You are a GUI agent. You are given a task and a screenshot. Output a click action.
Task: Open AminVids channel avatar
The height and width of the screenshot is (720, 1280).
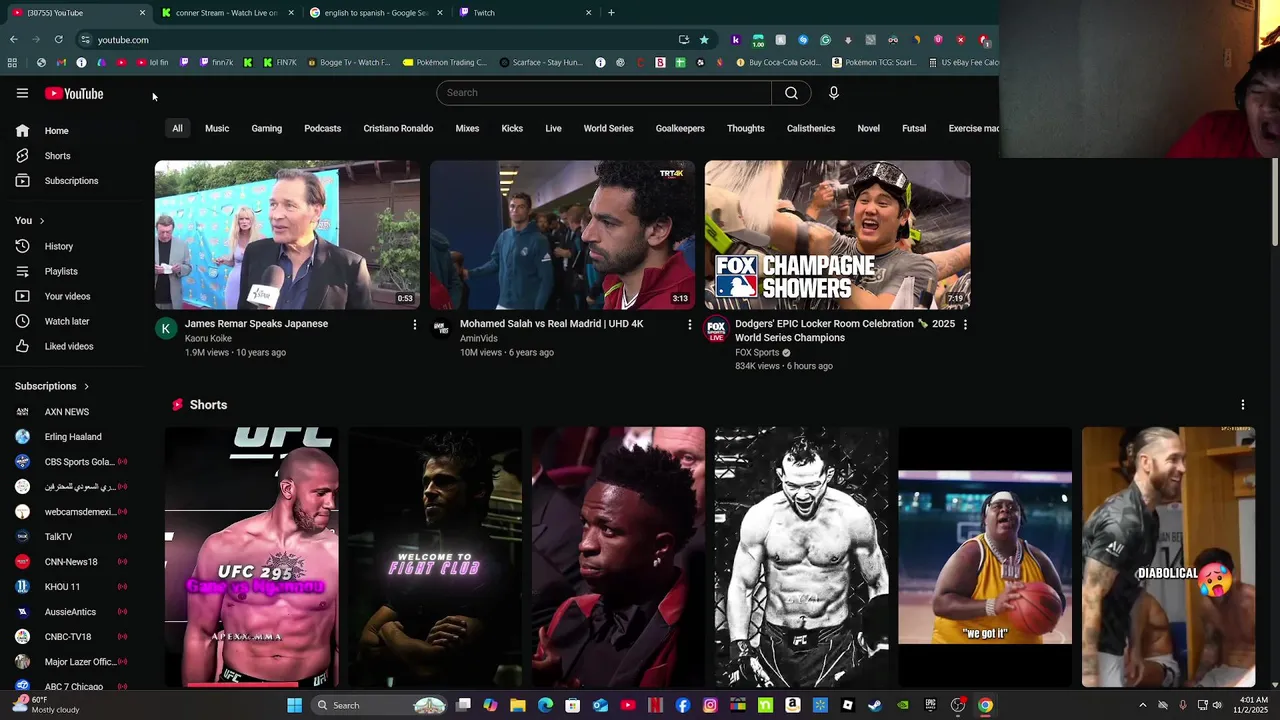point(441,328)
